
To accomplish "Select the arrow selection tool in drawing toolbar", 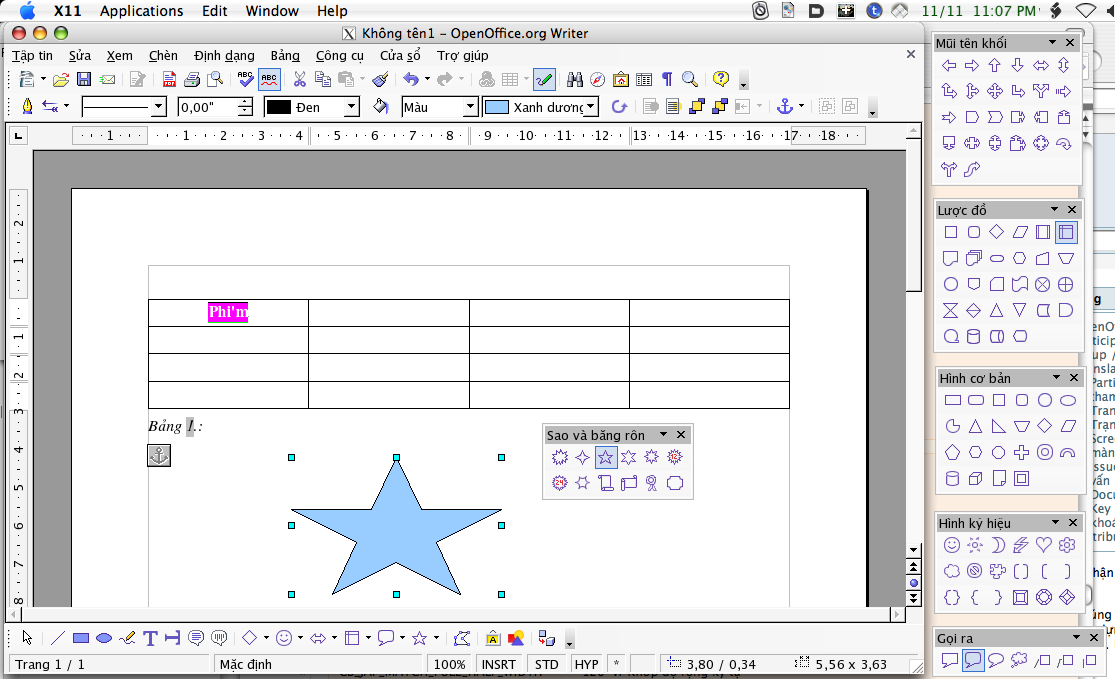I will point(27,638).
